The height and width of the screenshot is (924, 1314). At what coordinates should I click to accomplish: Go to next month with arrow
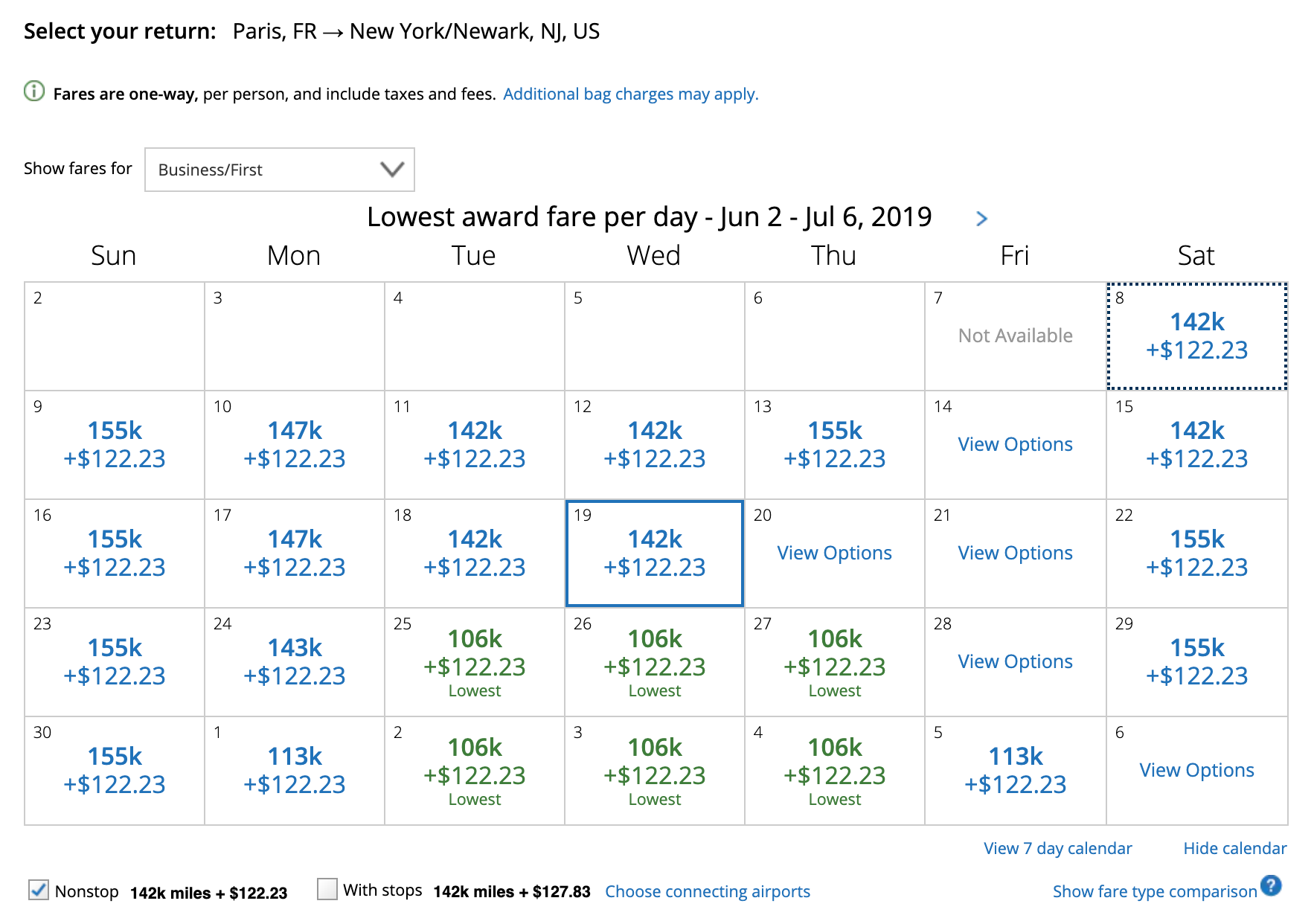[981, 218]
